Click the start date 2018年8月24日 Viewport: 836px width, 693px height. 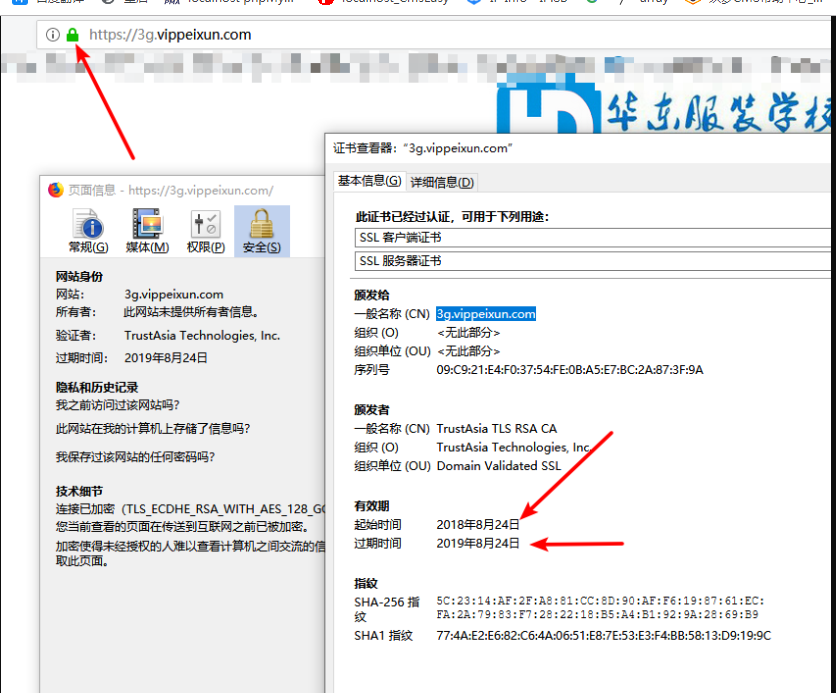coord(478,525)
